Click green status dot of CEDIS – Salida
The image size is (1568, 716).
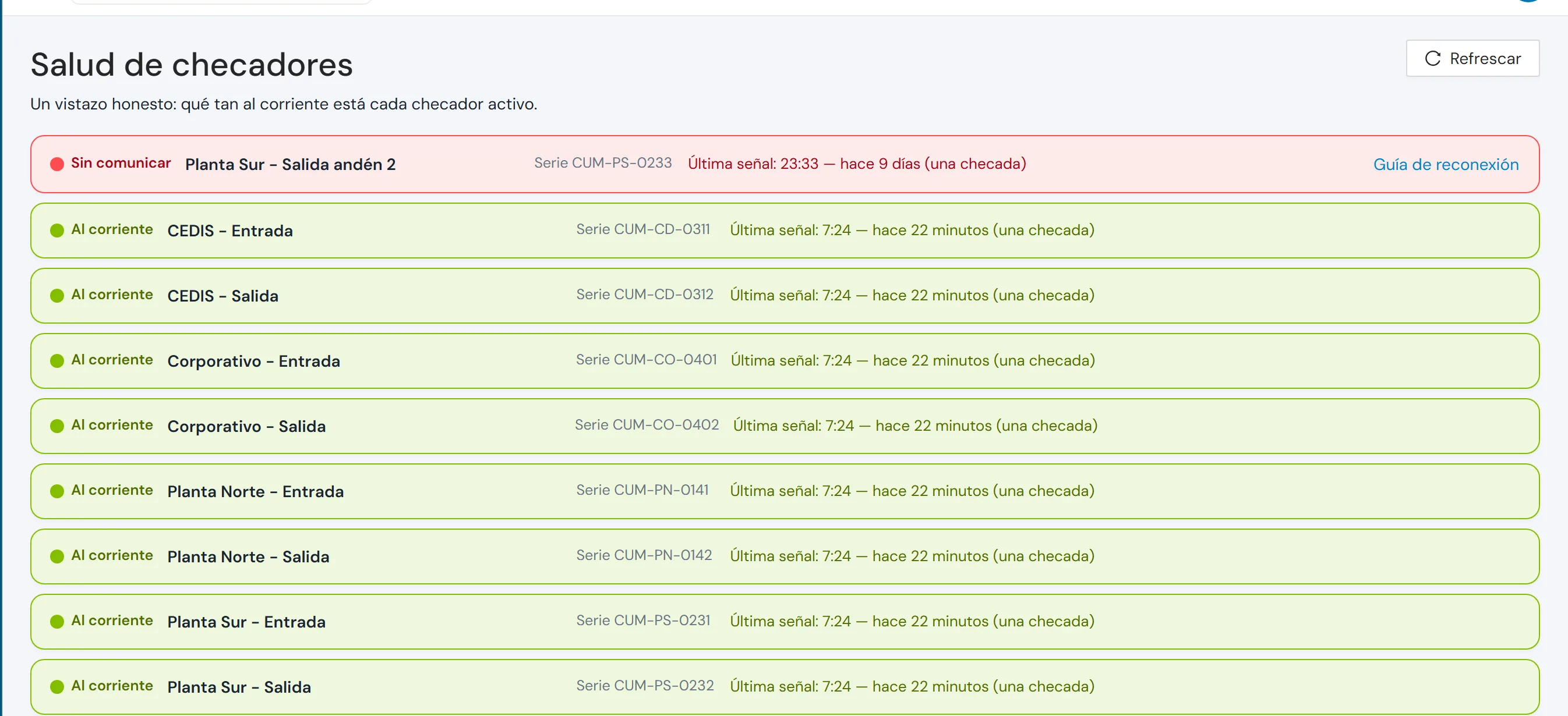[x=57, y=296]
